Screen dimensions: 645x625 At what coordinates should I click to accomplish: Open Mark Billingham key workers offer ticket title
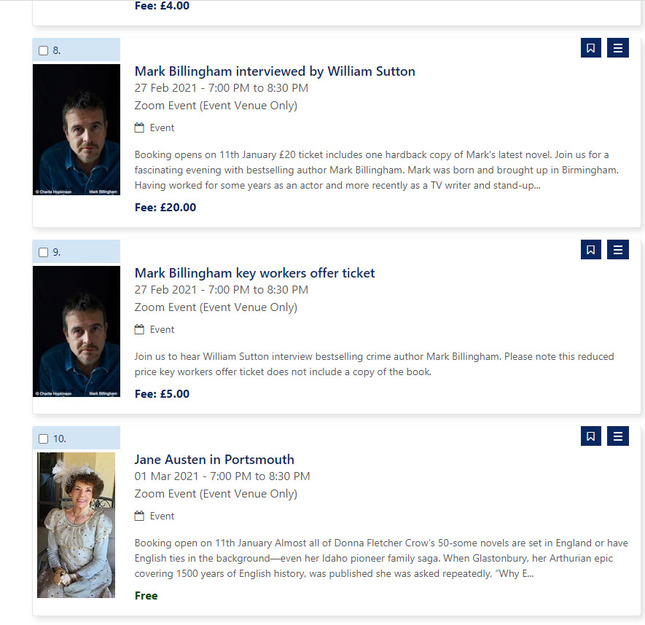(x=255, y=273)
